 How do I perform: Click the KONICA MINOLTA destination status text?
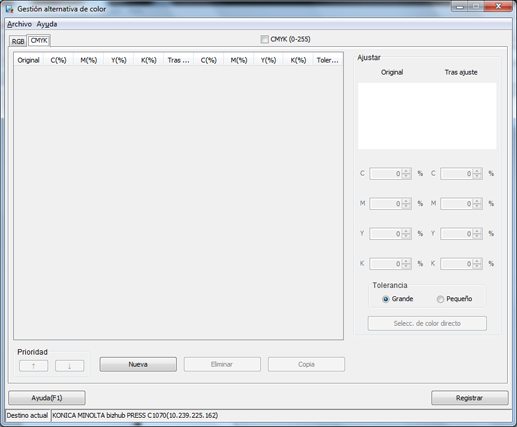pyautogui.click(x=135, y=415)
